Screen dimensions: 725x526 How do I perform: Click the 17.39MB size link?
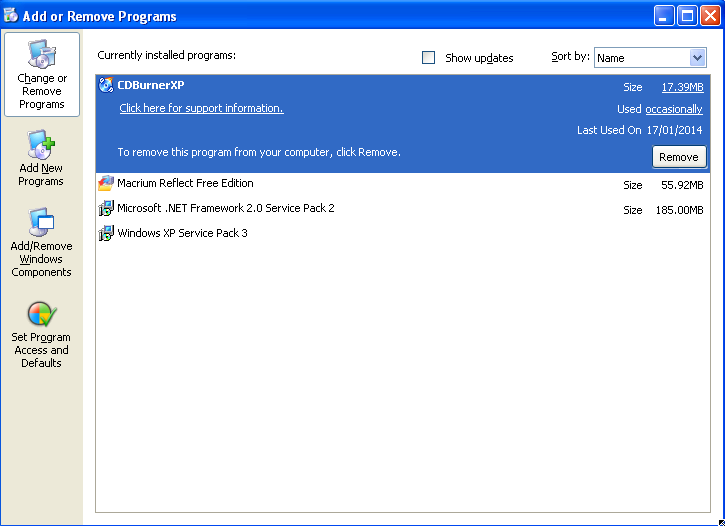682,87
